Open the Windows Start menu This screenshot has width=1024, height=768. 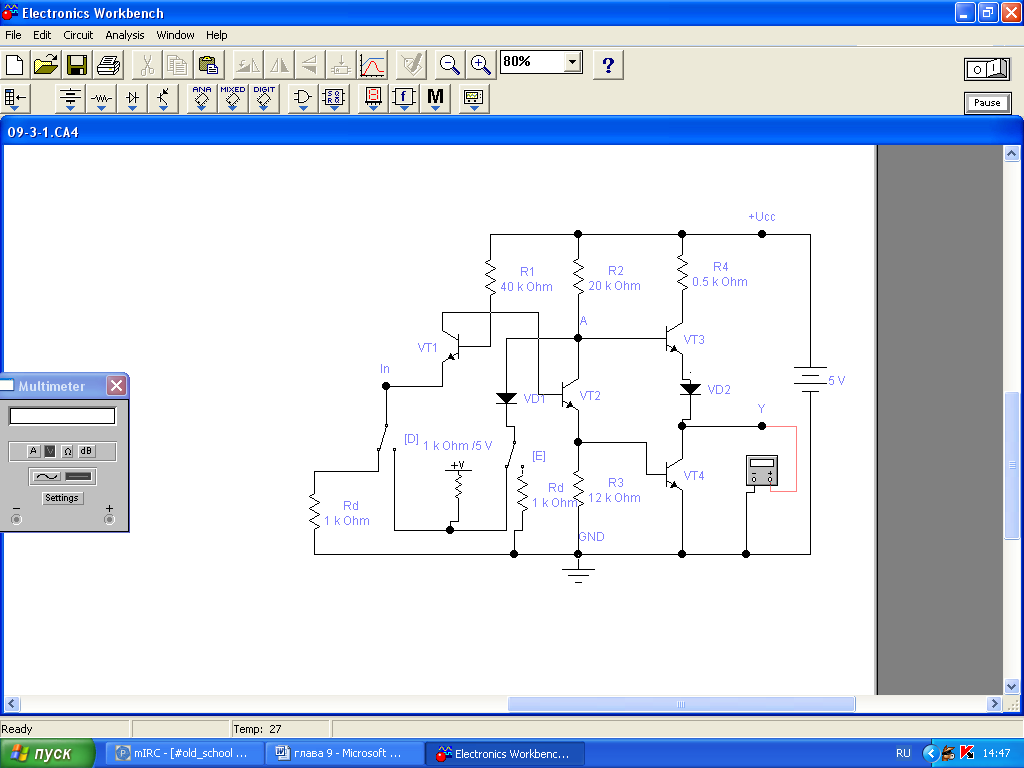[48, 754]
